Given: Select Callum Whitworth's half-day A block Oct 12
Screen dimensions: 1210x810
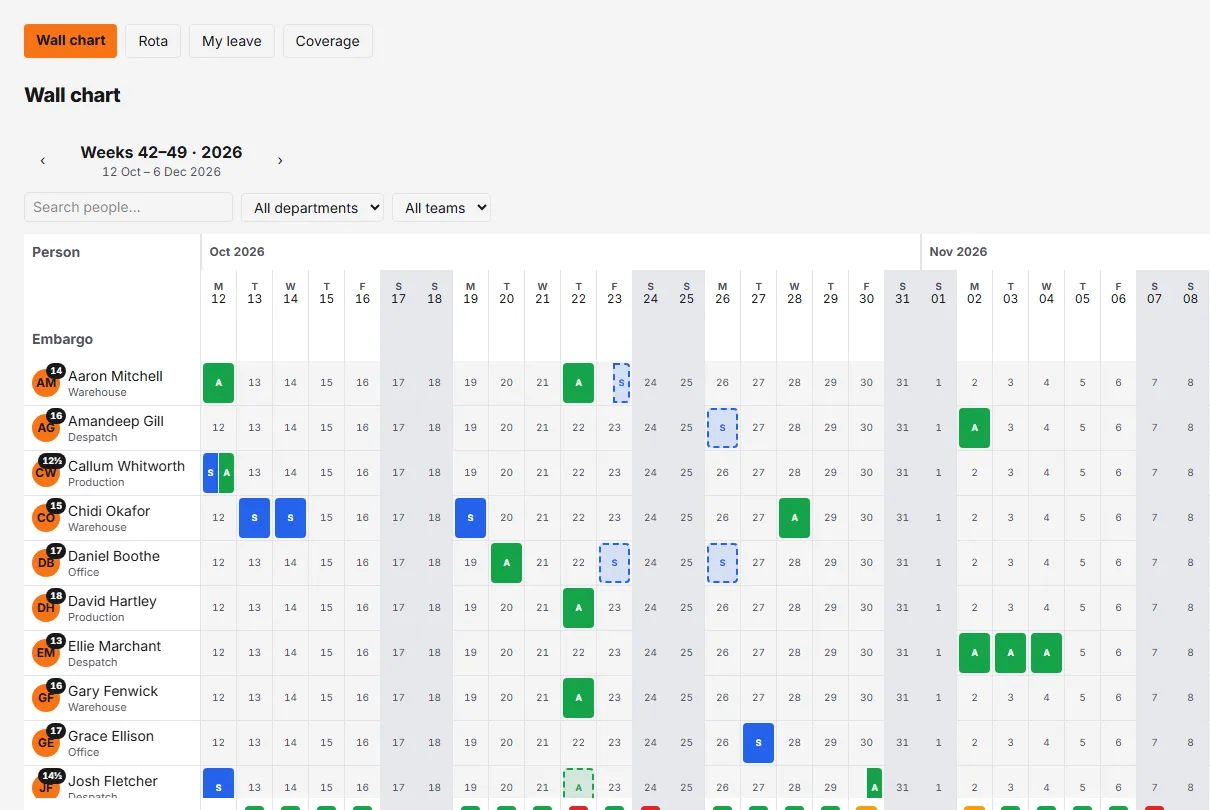Looking at the screenshot, I should [x=227, y=473].
